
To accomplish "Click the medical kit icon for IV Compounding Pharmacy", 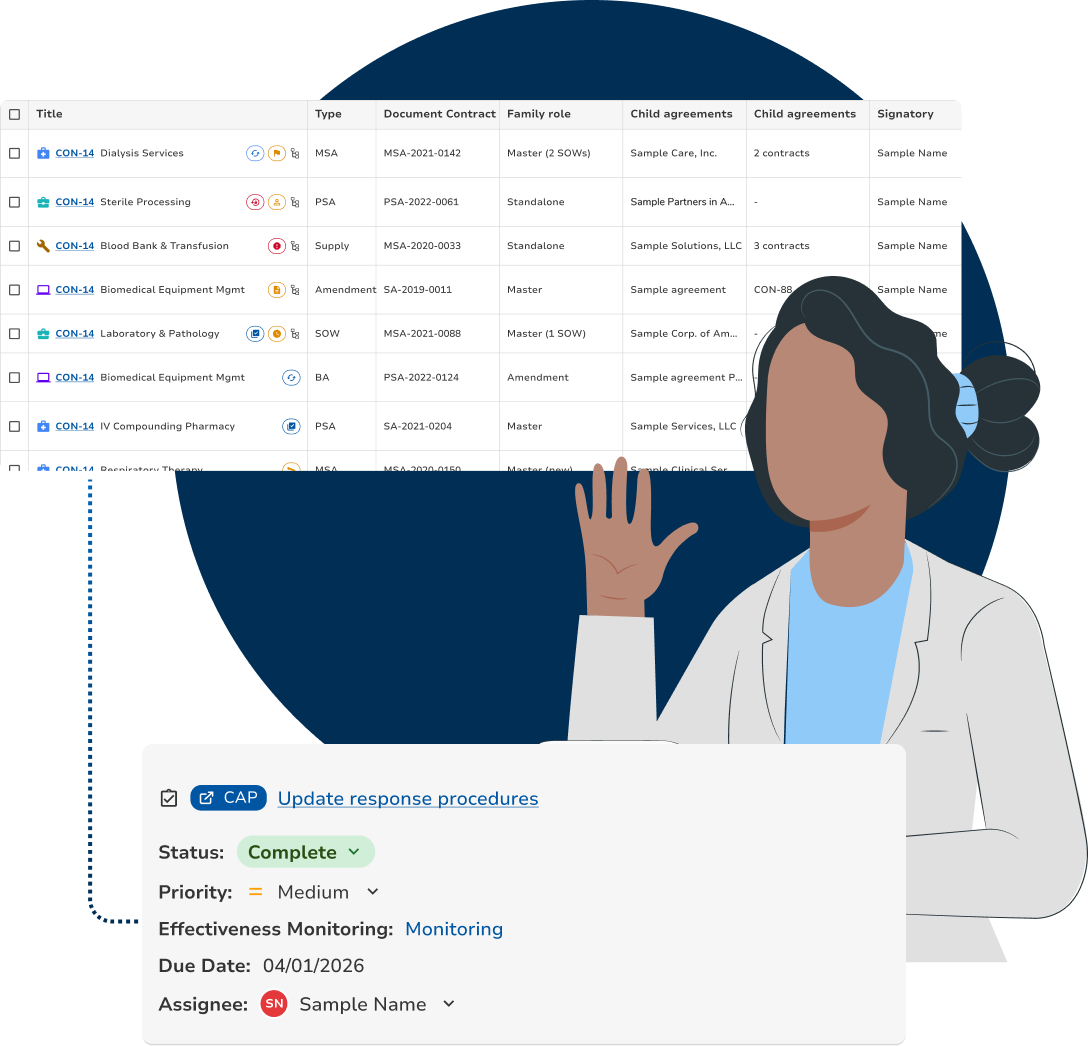I will pos(43,426).
